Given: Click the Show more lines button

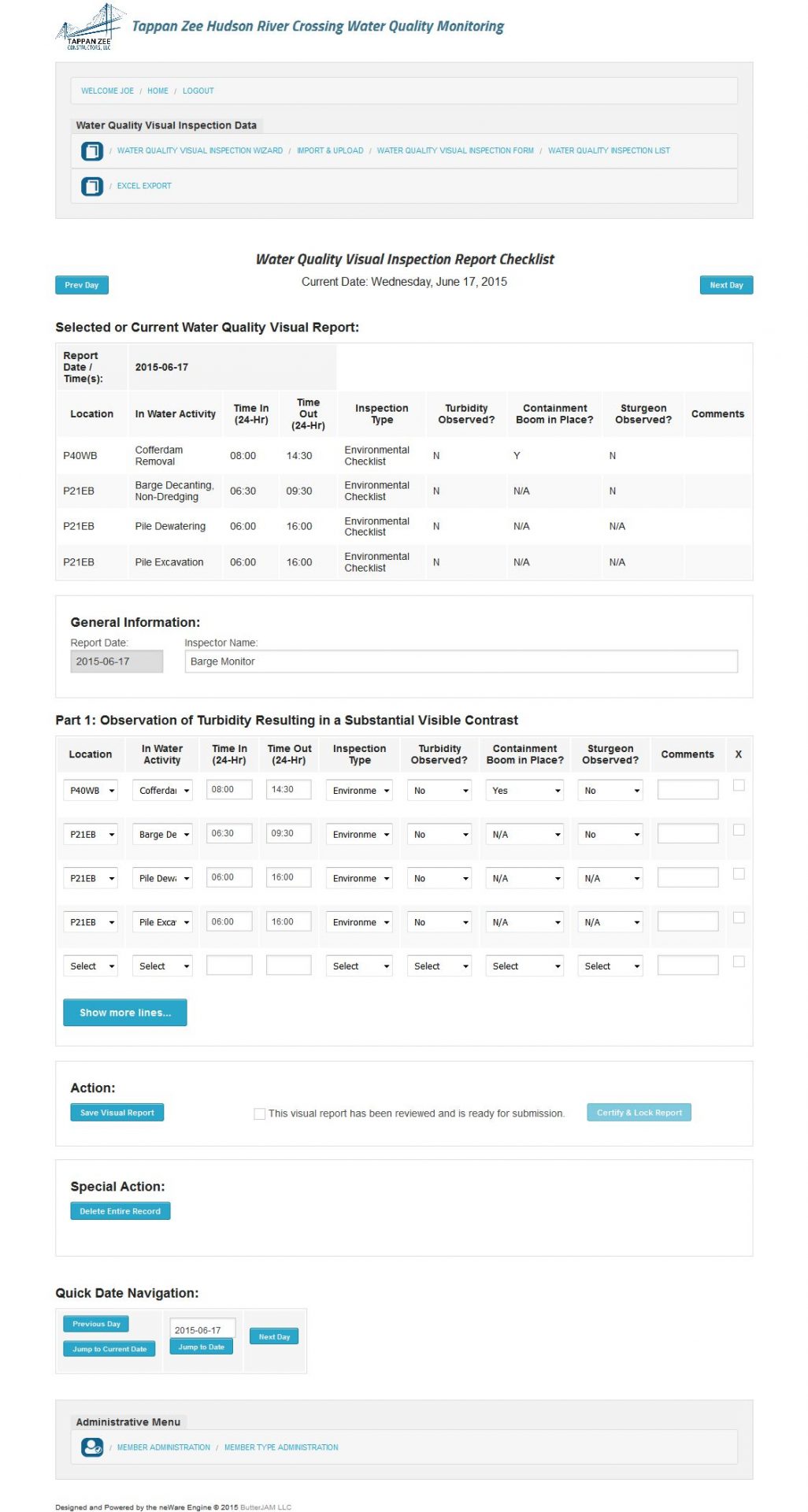Looking at the screenshot, I should point(124,1013).
